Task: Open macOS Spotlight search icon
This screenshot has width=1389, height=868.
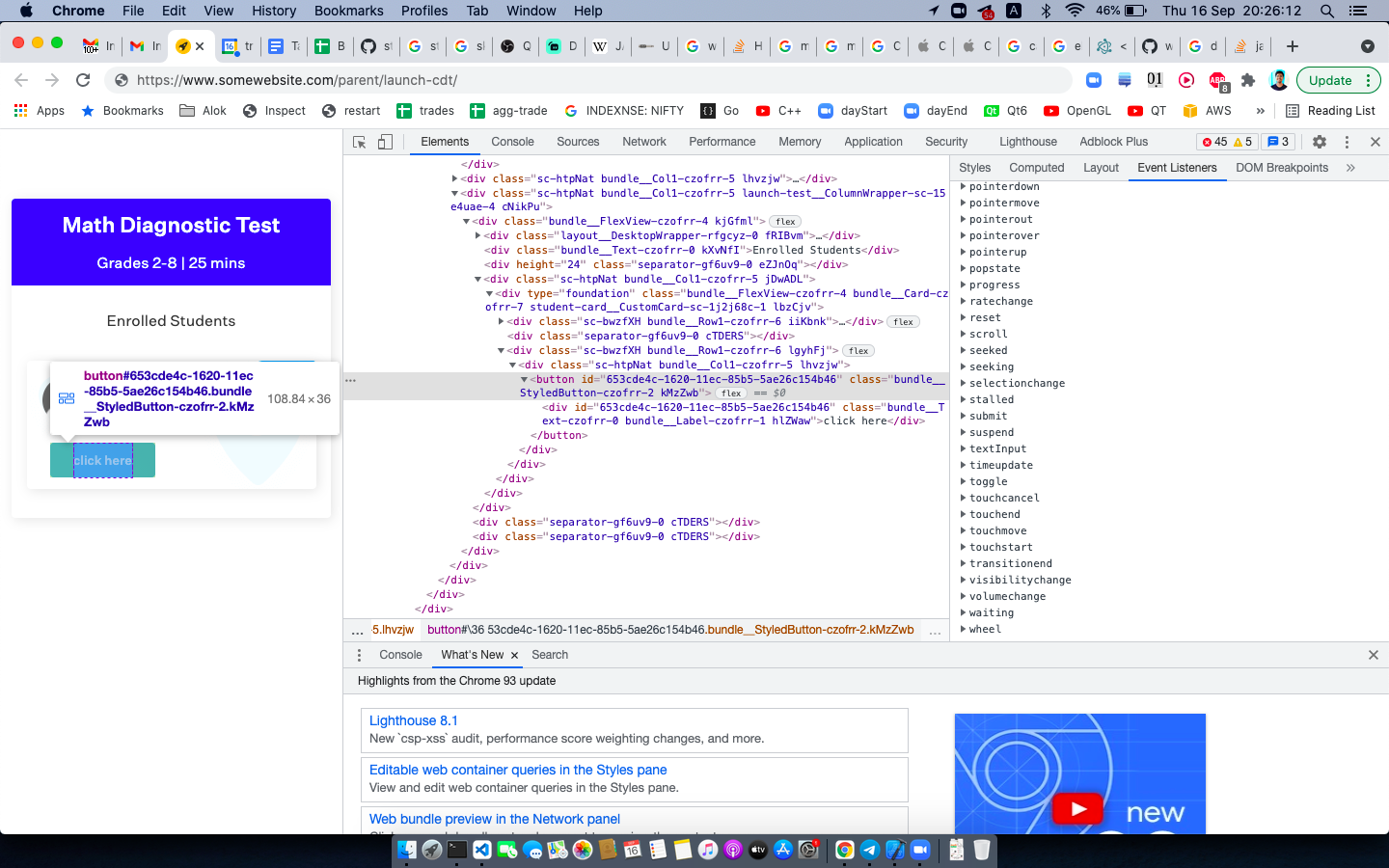Action: [1327, 11]
